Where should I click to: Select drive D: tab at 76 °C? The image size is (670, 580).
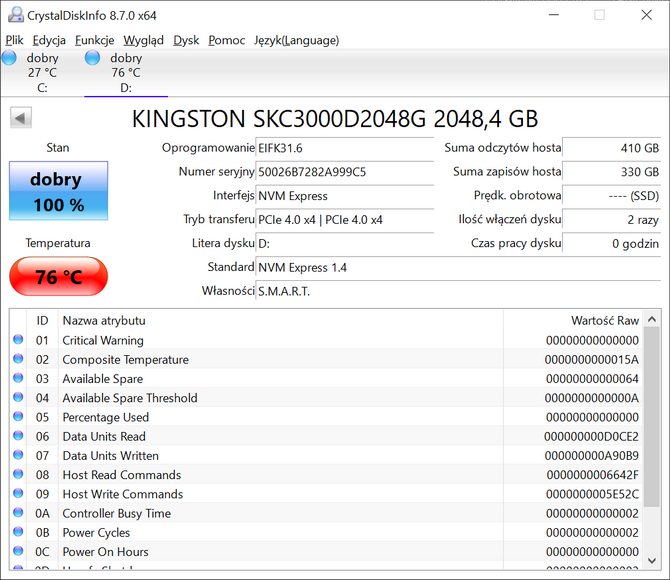(x=126, y=73)
